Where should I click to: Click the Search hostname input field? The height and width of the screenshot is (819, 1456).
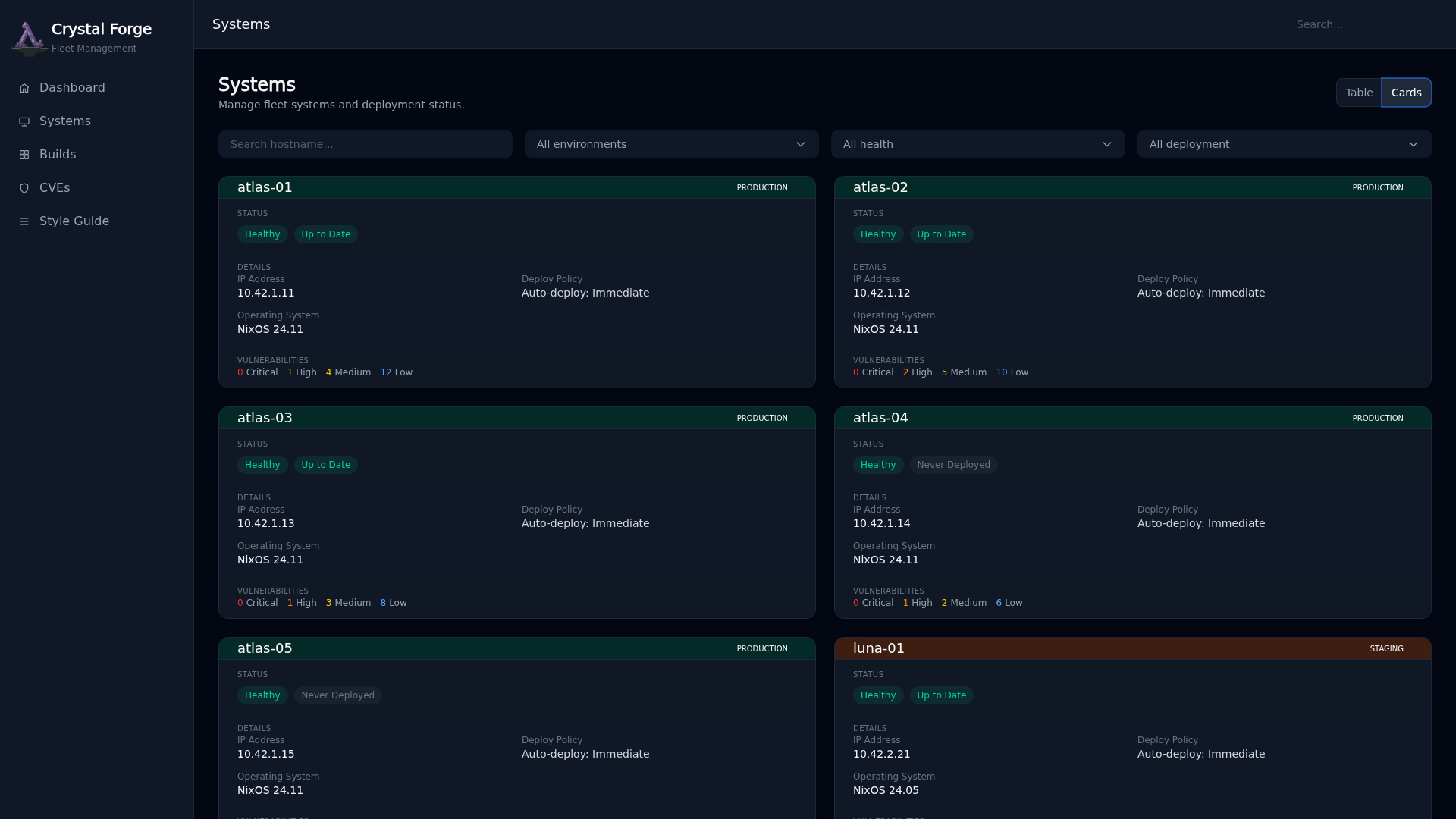pyautogui.click(x=365, y=144)
